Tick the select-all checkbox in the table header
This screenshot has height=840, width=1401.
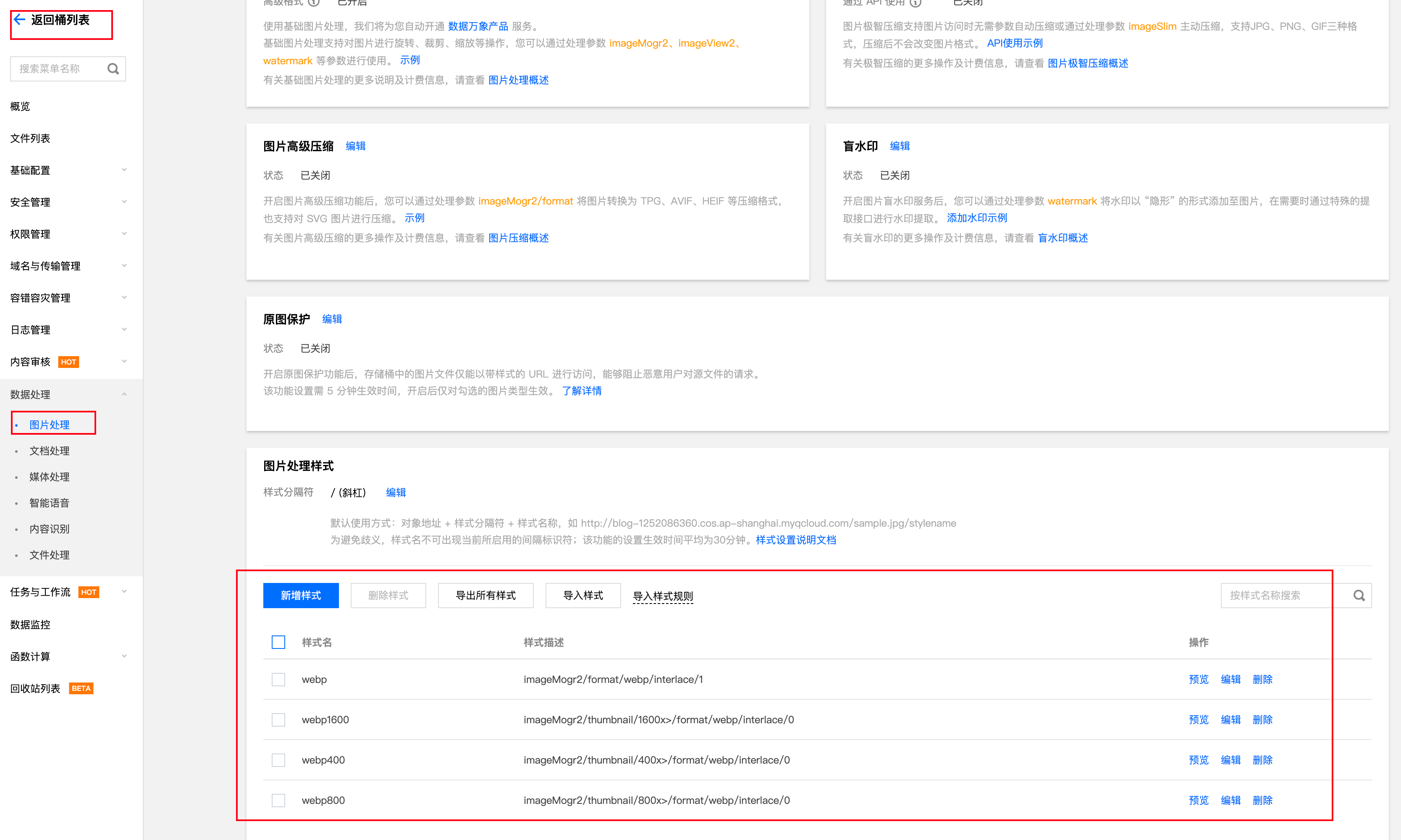[x=278, y=643]
